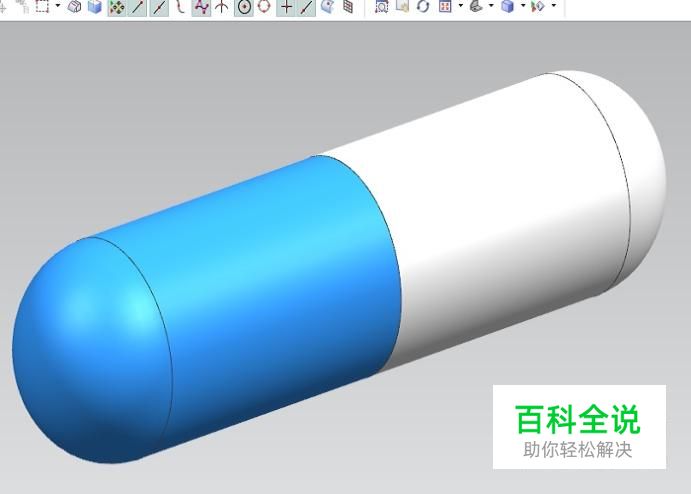
Task: Toggle the Enable Snap Point icon
Action: [117, 7]
